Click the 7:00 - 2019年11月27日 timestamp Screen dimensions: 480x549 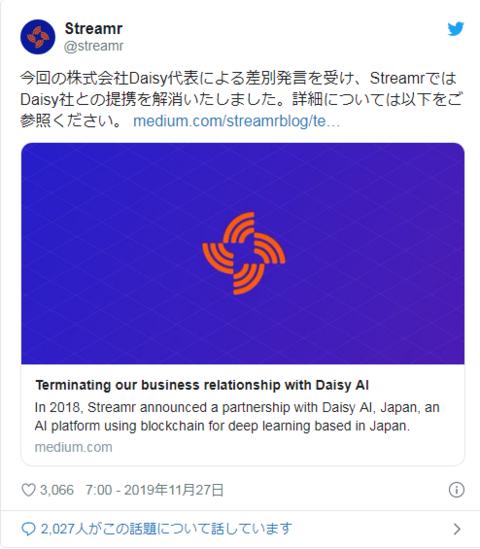[x=154, y=490]
